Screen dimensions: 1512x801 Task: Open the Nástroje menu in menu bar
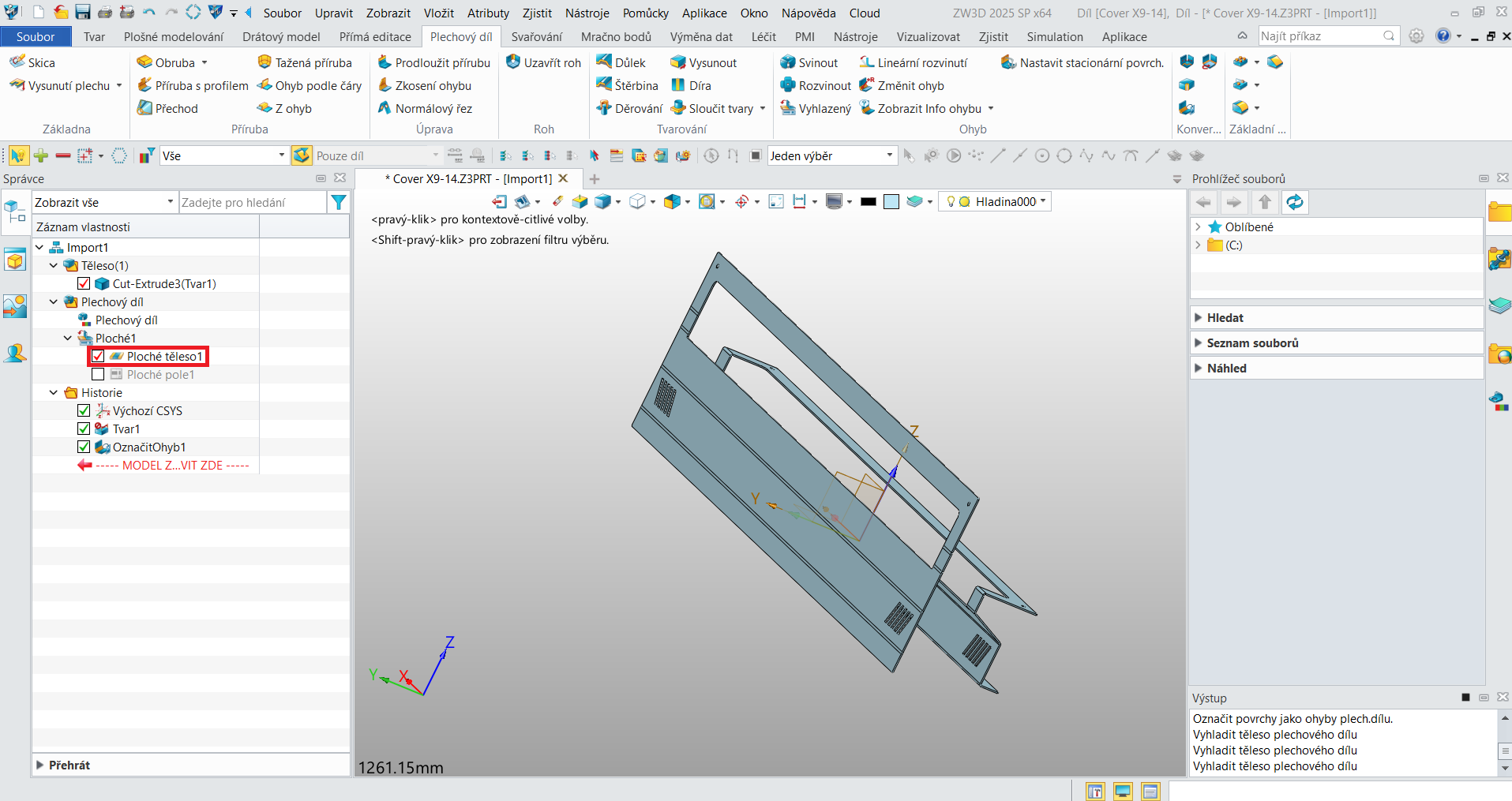tap(587, 13)
